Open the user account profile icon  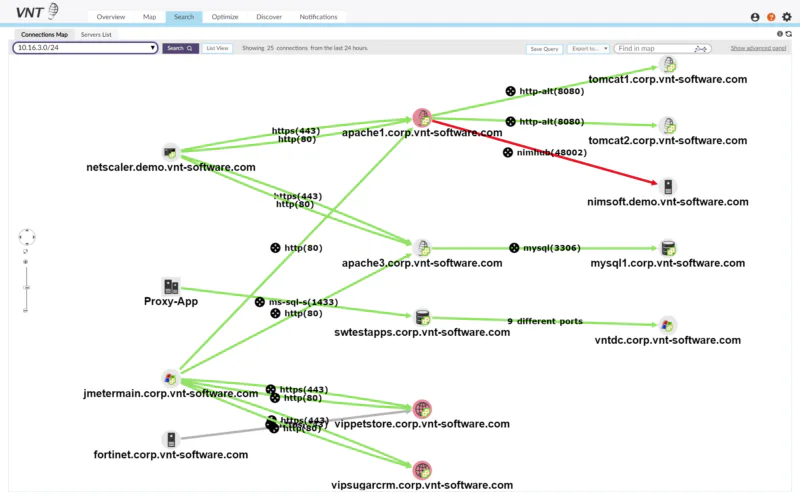[x=755, y=17]
